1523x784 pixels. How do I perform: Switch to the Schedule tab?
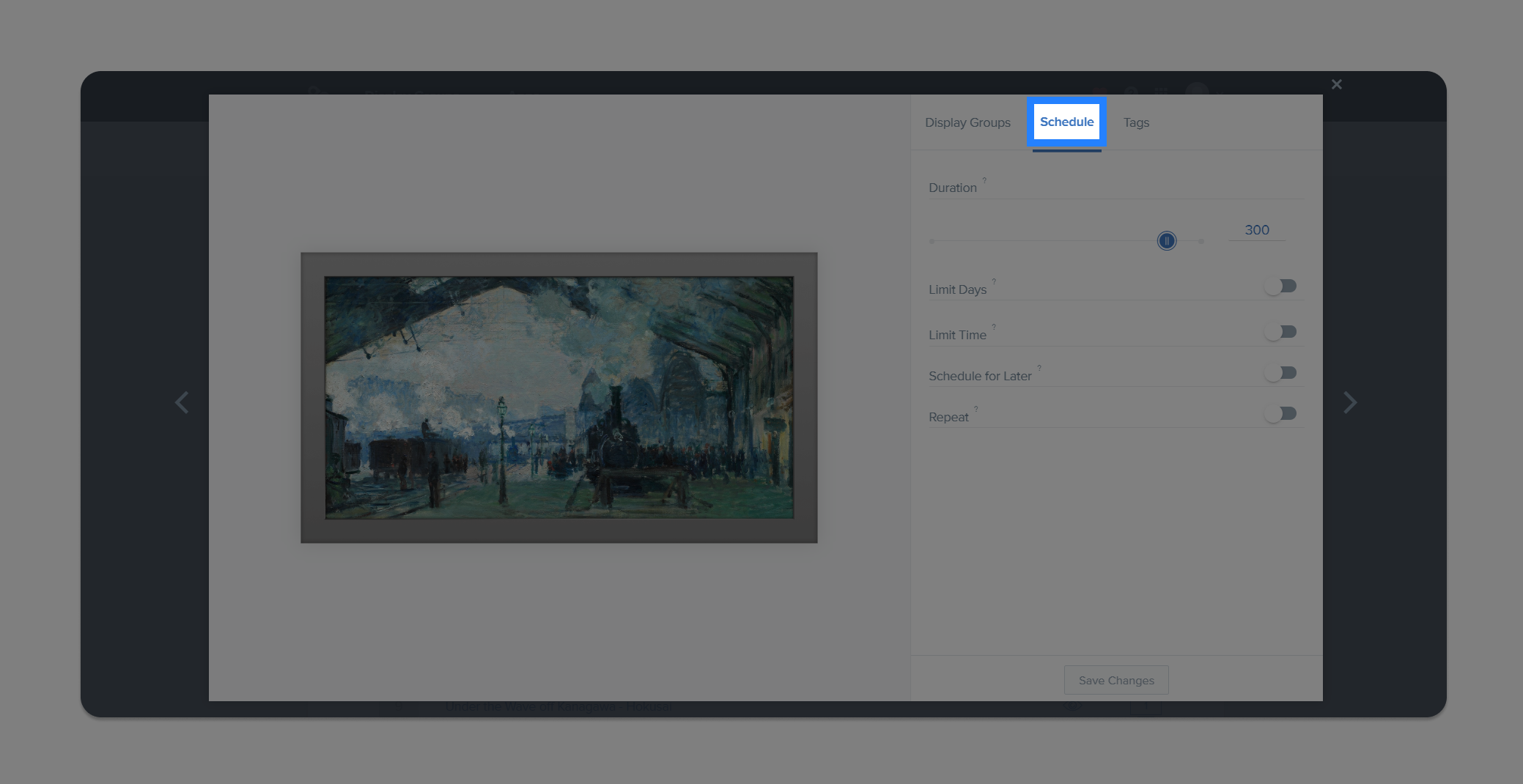coord(1066,122)
